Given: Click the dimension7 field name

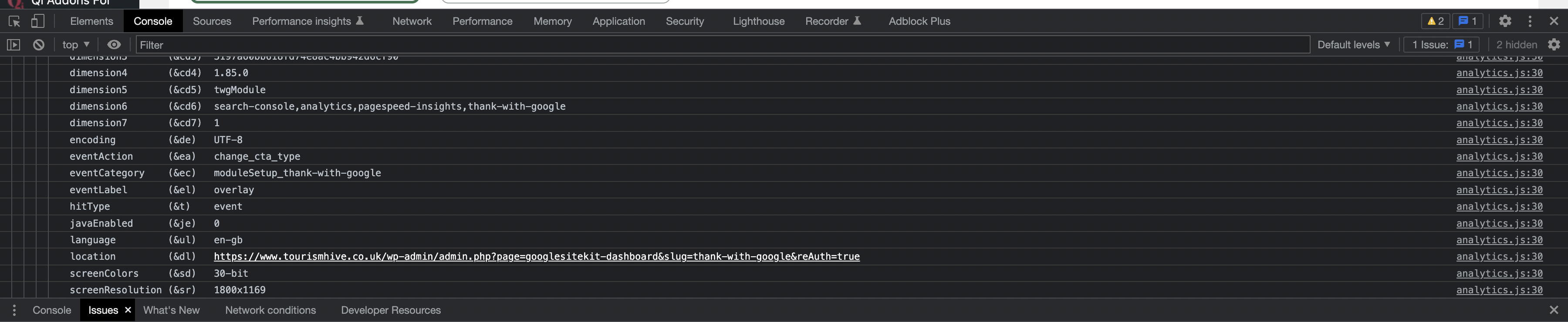Looking at the screenshot, I should (98, 123).
